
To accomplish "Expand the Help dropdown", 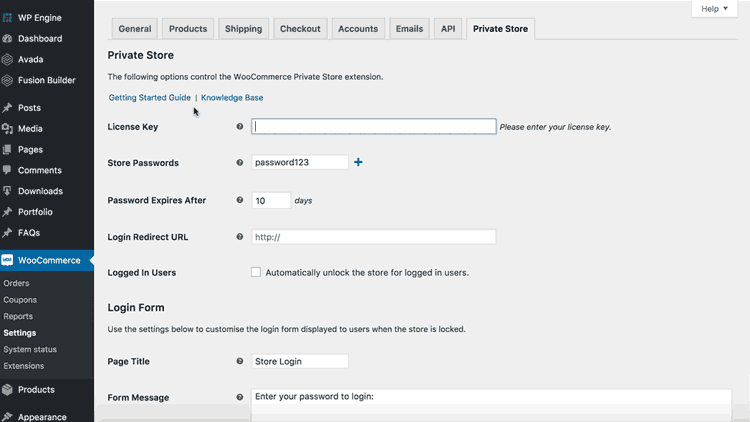I will pyautogui.click(x=714, y=9).
